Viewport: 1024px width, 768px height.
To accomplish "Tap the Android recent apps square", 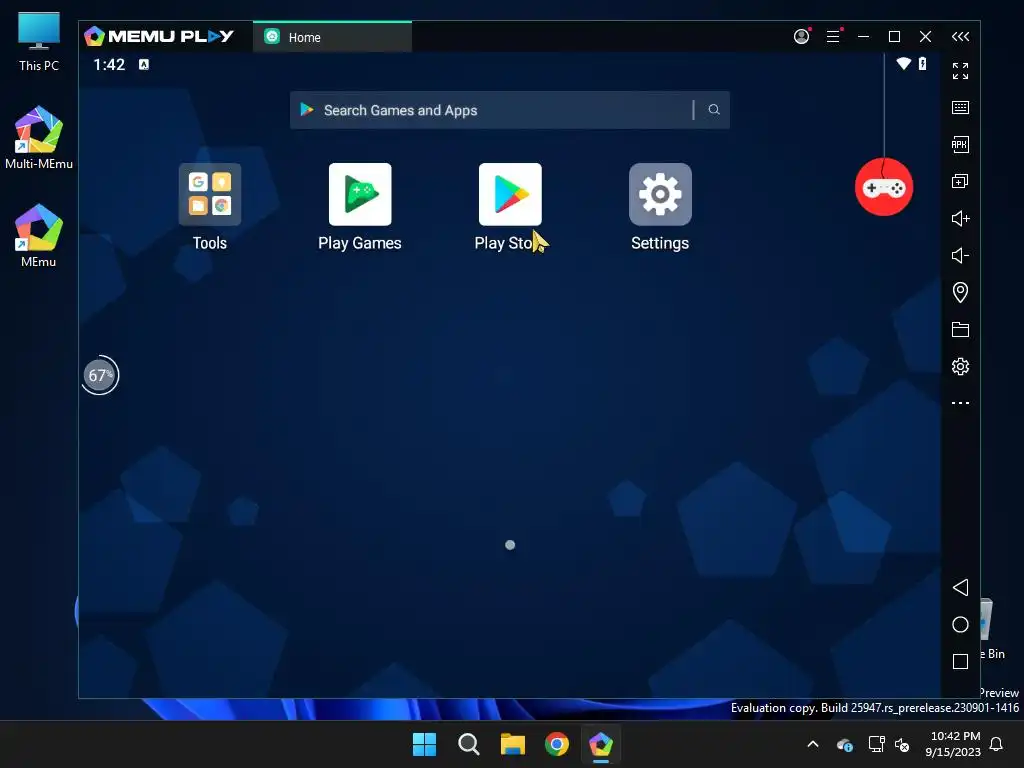I will 960,662.
